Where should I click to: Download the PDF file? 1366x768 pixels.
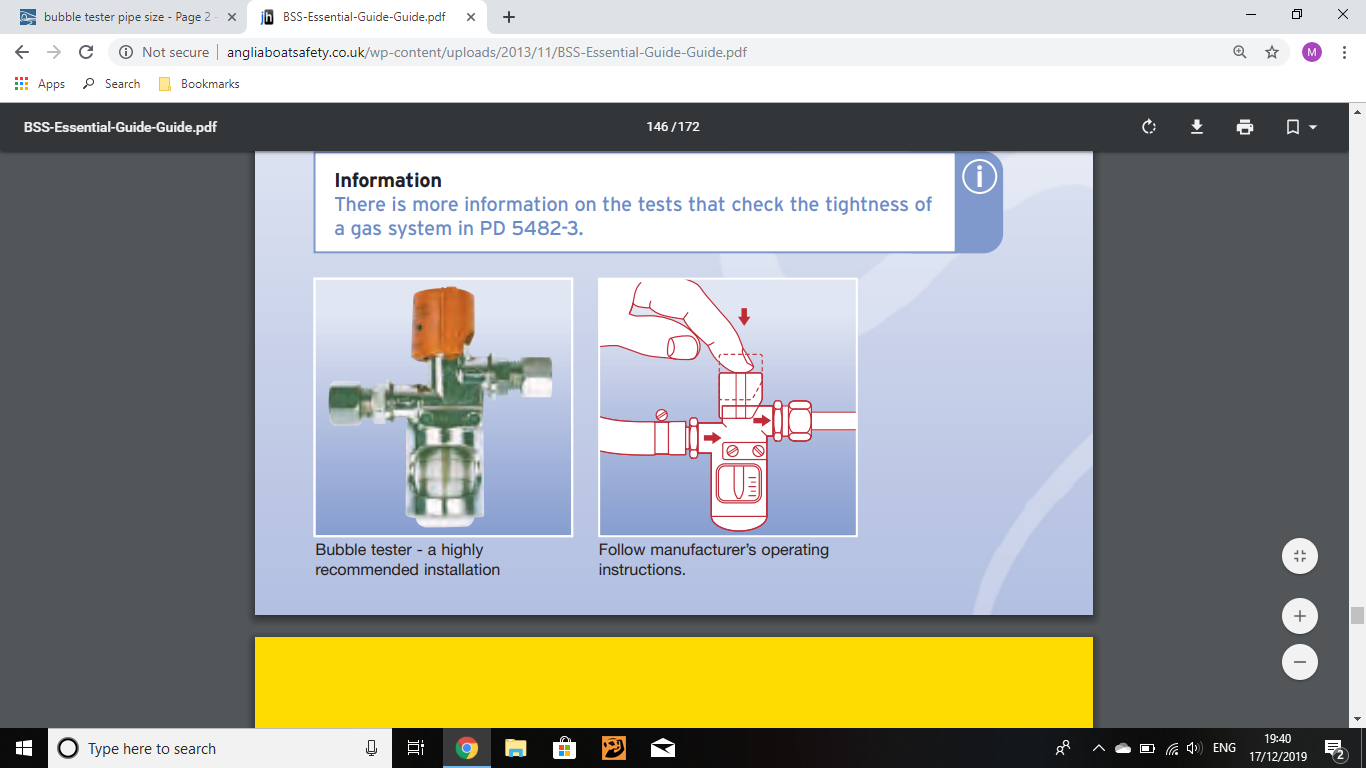1196,127
